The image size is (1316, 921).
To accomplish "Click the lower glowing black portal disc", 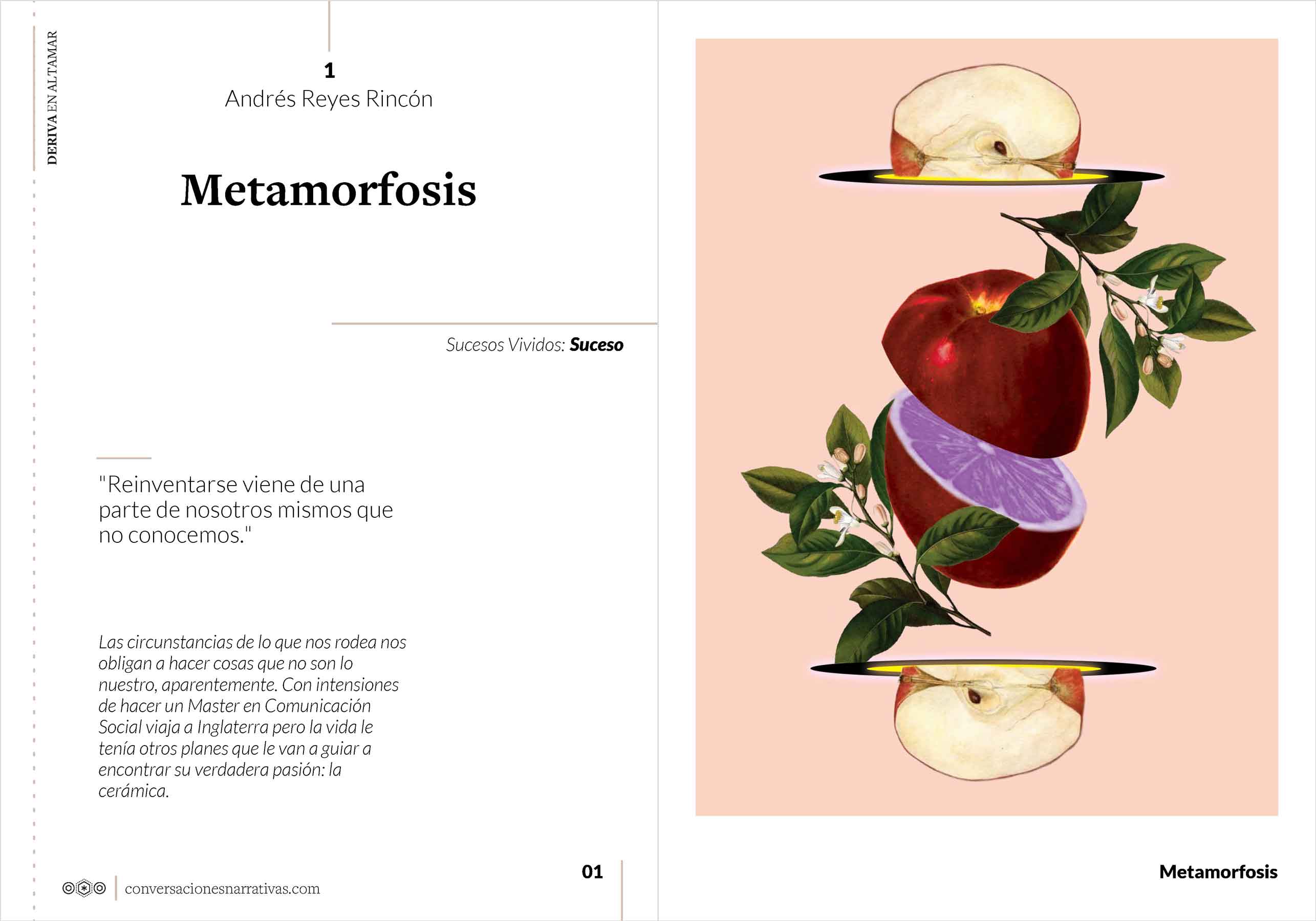I will 983,668.
